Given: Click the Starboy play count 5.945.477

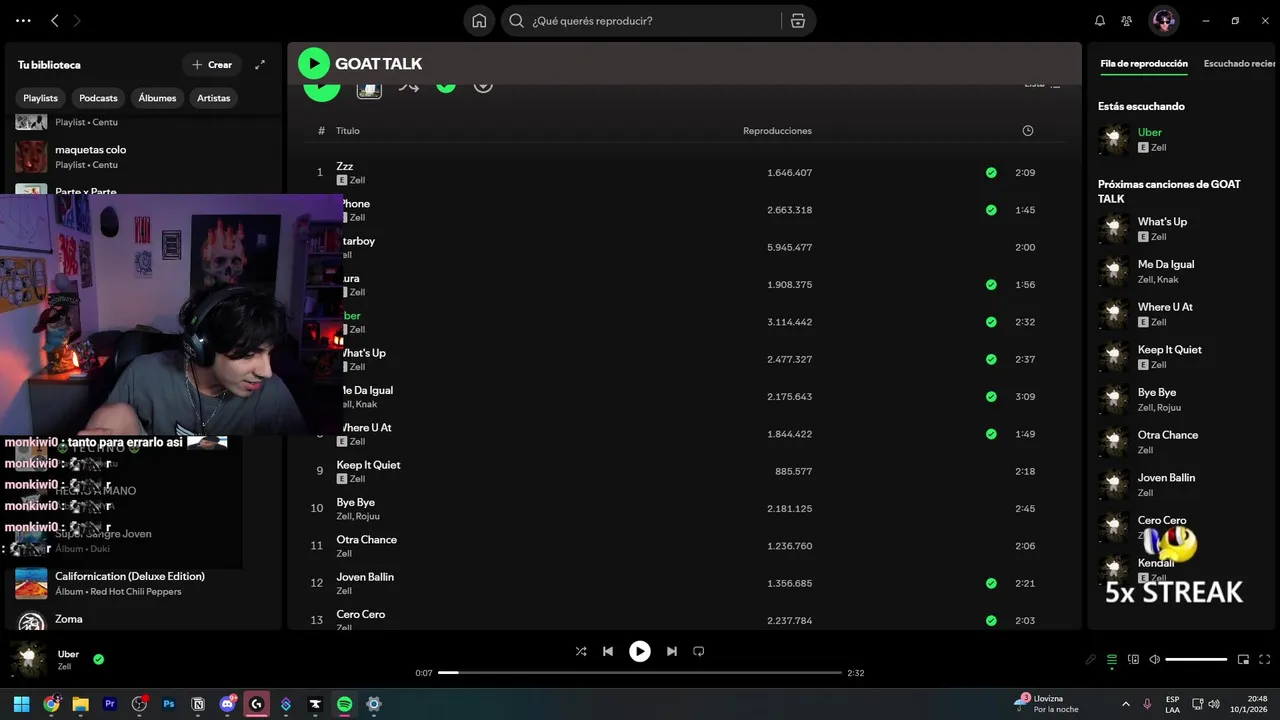Looking at the screenshot, I should [x=789, y=248].
